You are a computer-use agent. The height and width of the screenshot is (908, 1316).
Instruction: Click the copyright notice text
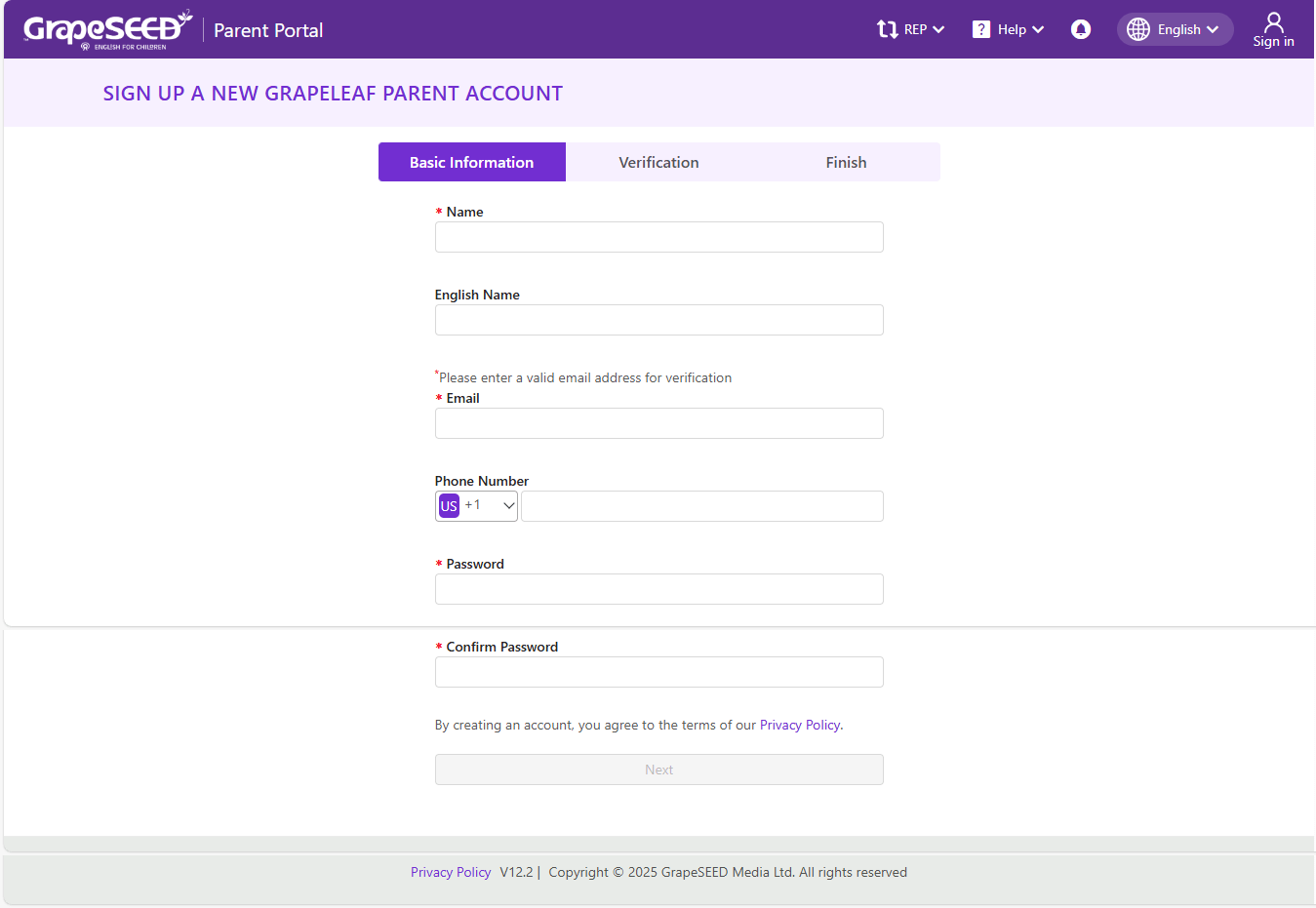(728, 872)
